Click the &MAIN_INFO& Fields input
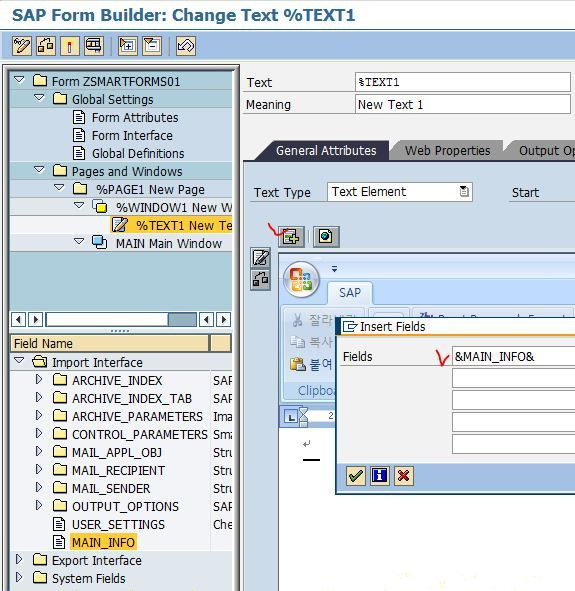This screenshot has height=591, width=575. point(513,356)
